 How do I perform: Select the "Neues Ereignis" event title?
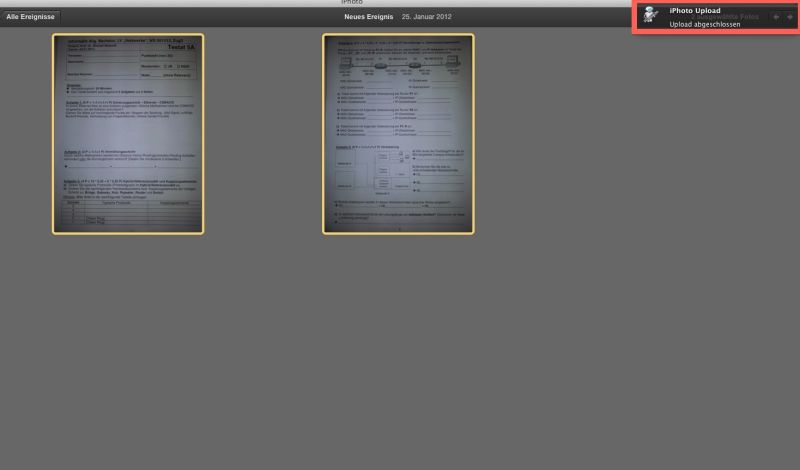(x=366, y=17)
